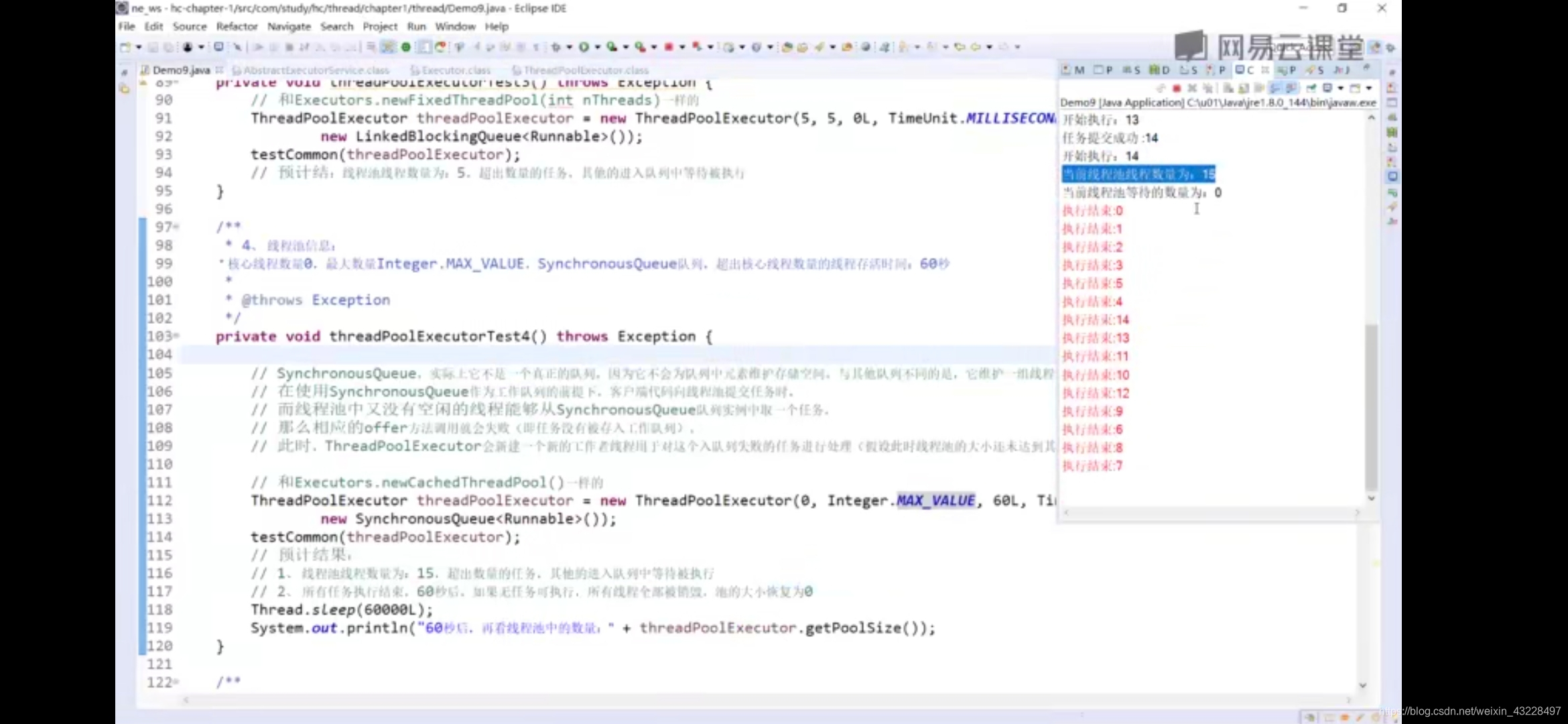Open the Refactor menu
Image resolution: width=1568 pixels, height=724 pixels.
pyautogui.click(x=237, y=26)
